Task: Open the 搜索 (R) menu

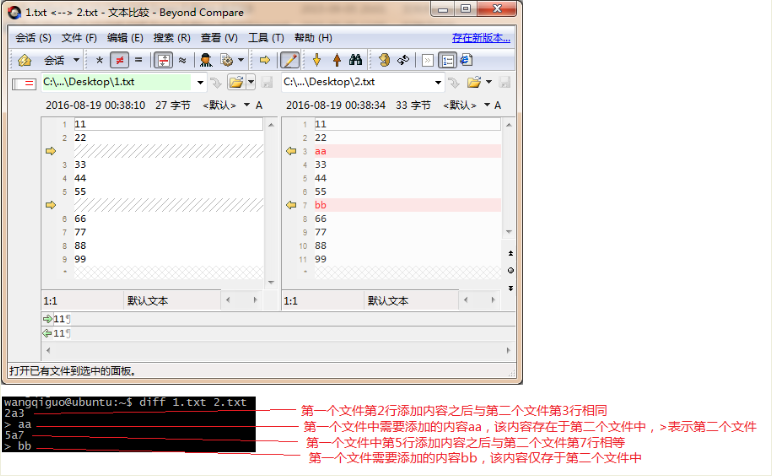Action: click(x=171, y=38)
